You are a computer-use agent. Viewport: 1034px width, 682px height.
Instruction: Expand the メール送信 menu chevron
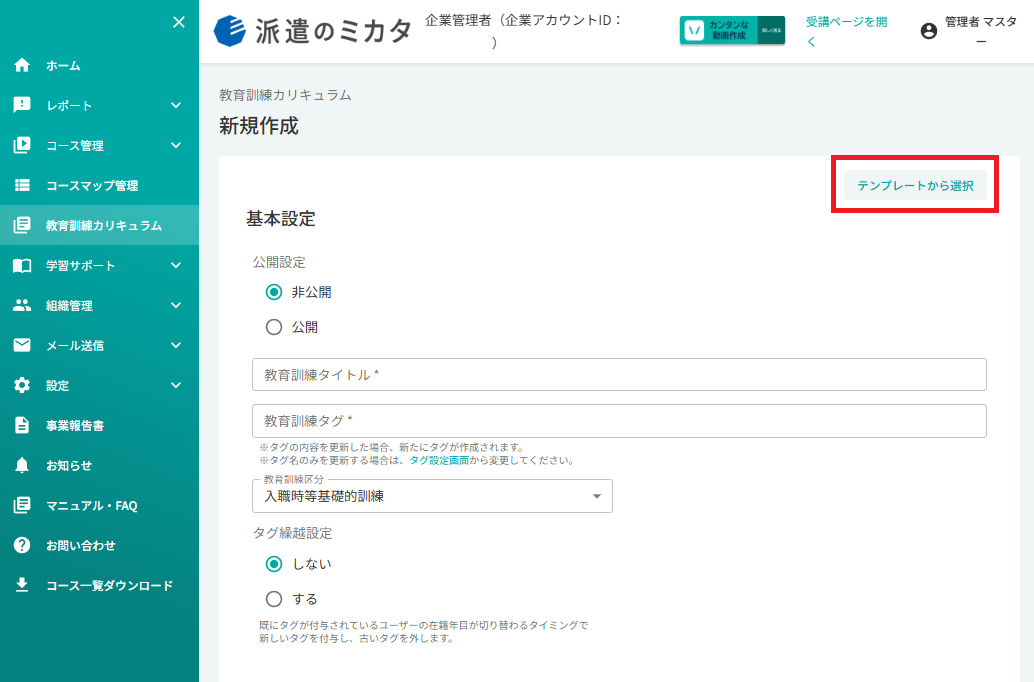tap(176, 345)
